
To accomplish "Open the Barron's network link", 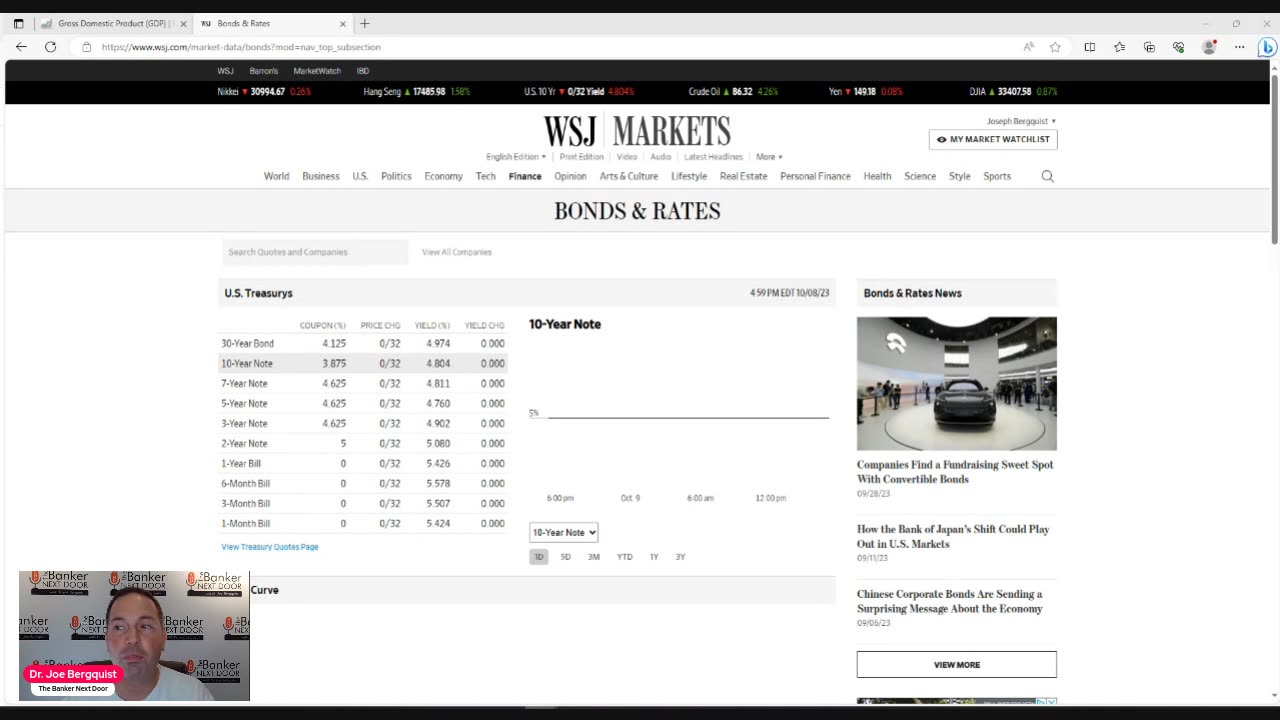I will coord(264,71).
